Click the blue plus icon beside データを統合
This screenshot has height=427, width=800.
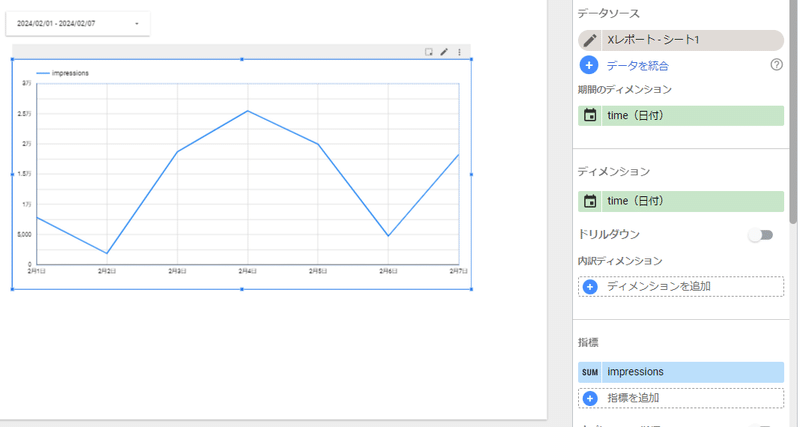coord(589,65)
